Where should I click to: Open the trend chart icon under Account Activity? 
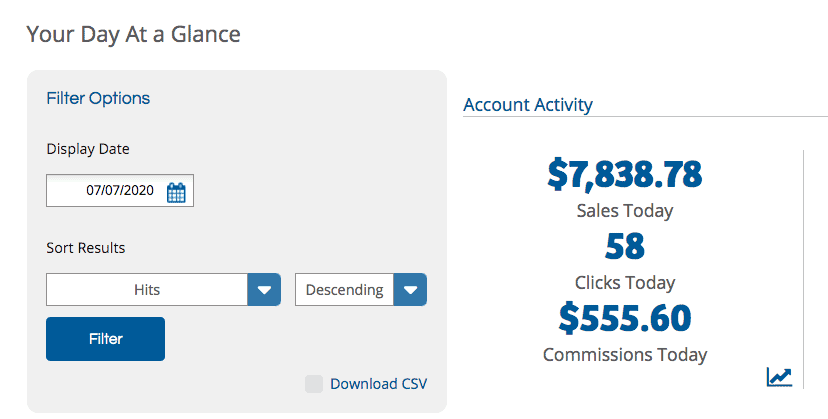pyautogui.click(x=779, y=377)
